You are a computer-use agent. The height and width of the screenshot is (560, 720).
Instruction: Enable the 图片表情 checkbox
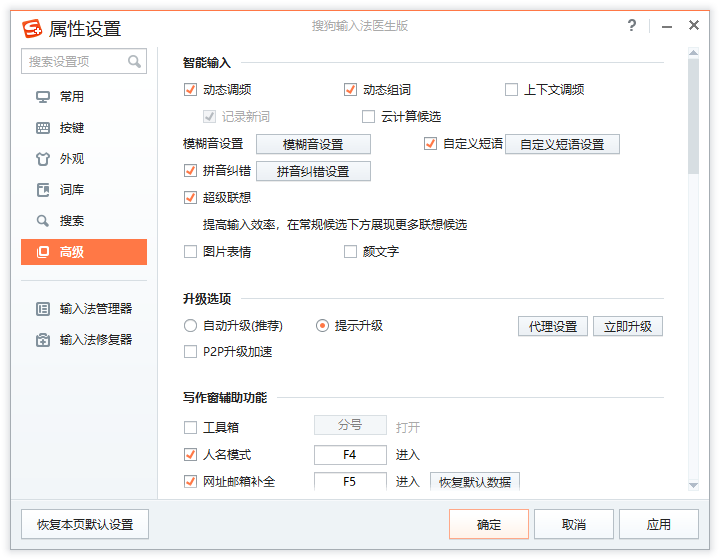[190, 252]
